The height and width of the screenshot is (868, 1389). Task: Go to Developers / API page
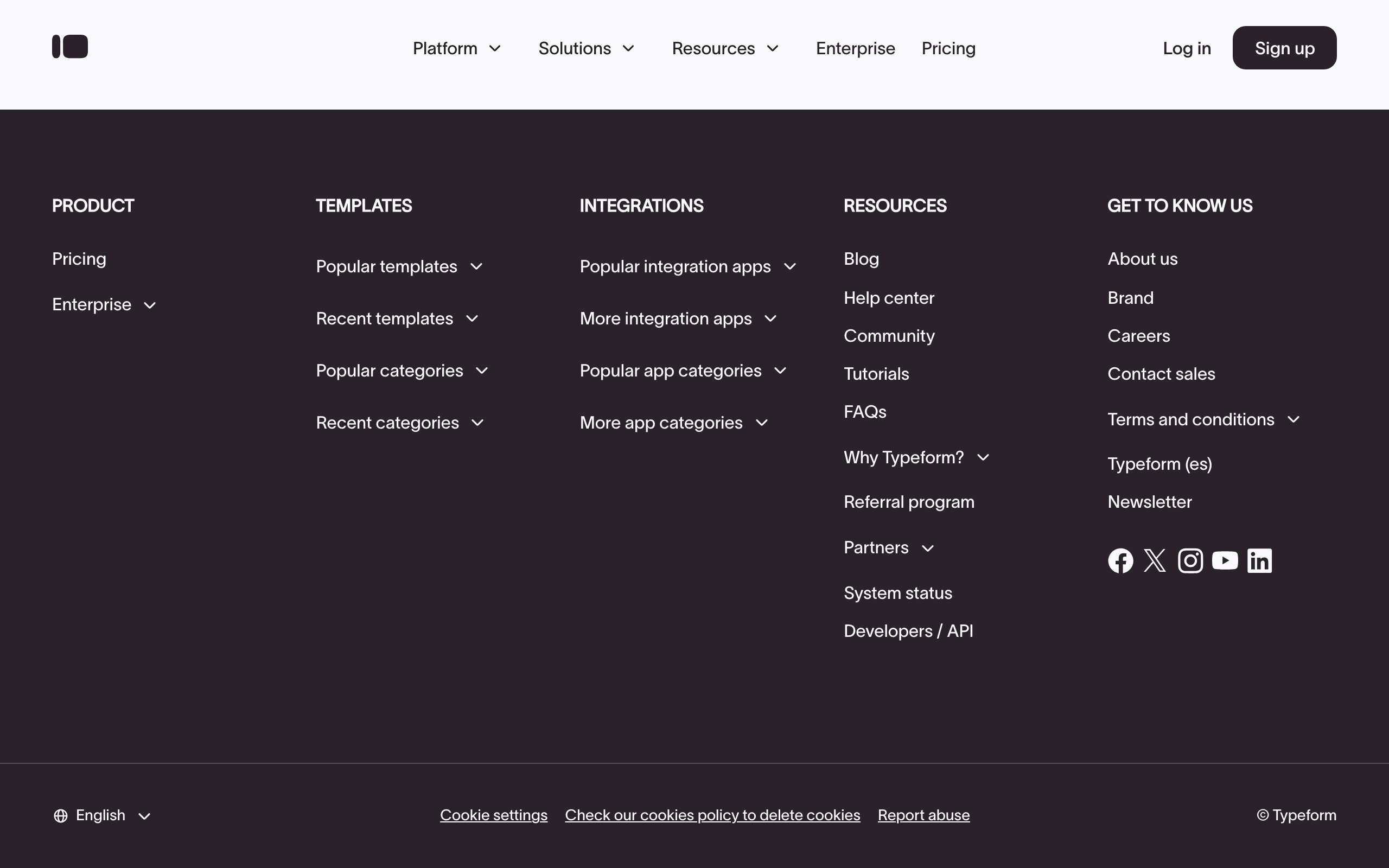point(908,631)
